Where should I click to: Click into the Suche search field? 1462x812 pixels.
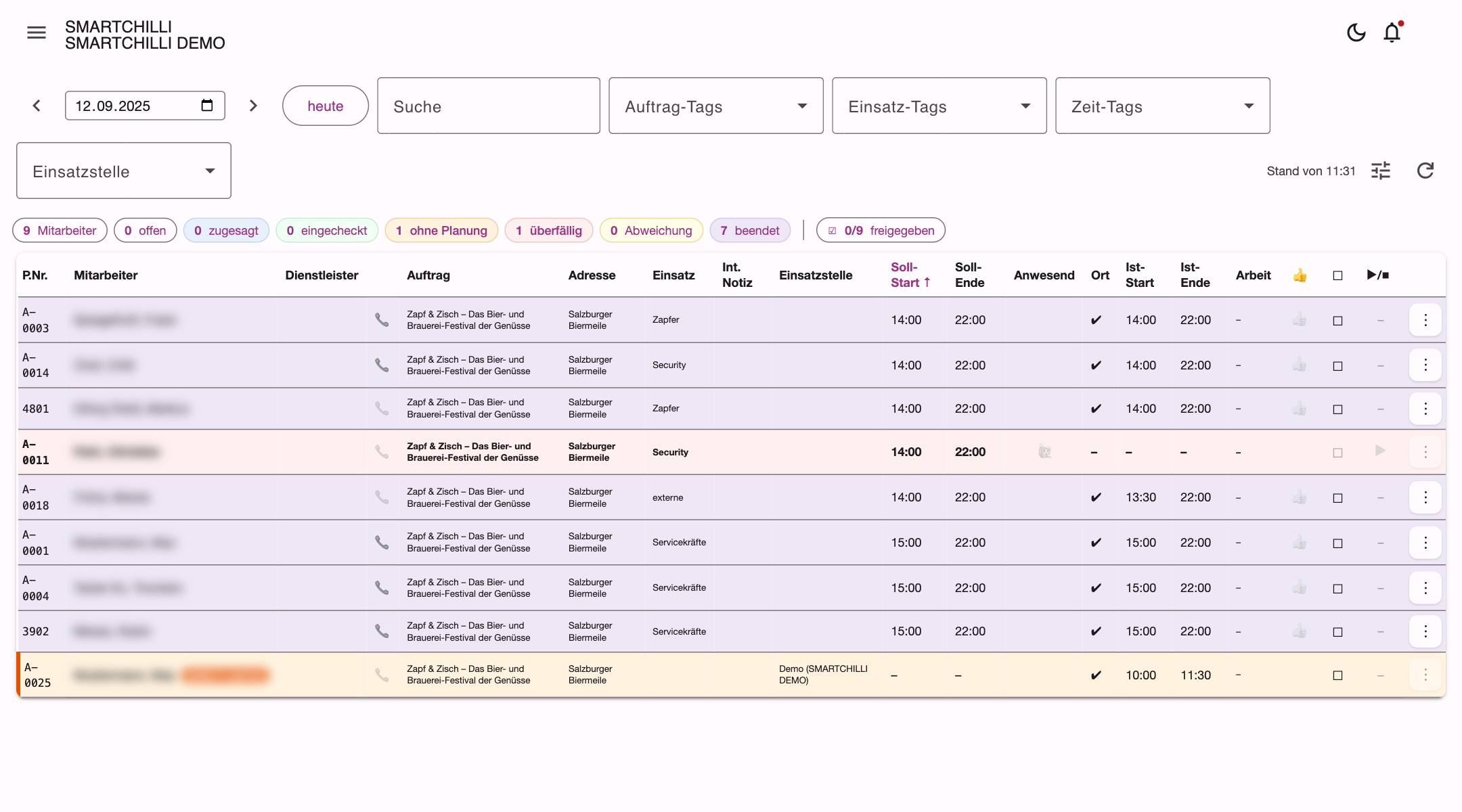tap(489, 106)
